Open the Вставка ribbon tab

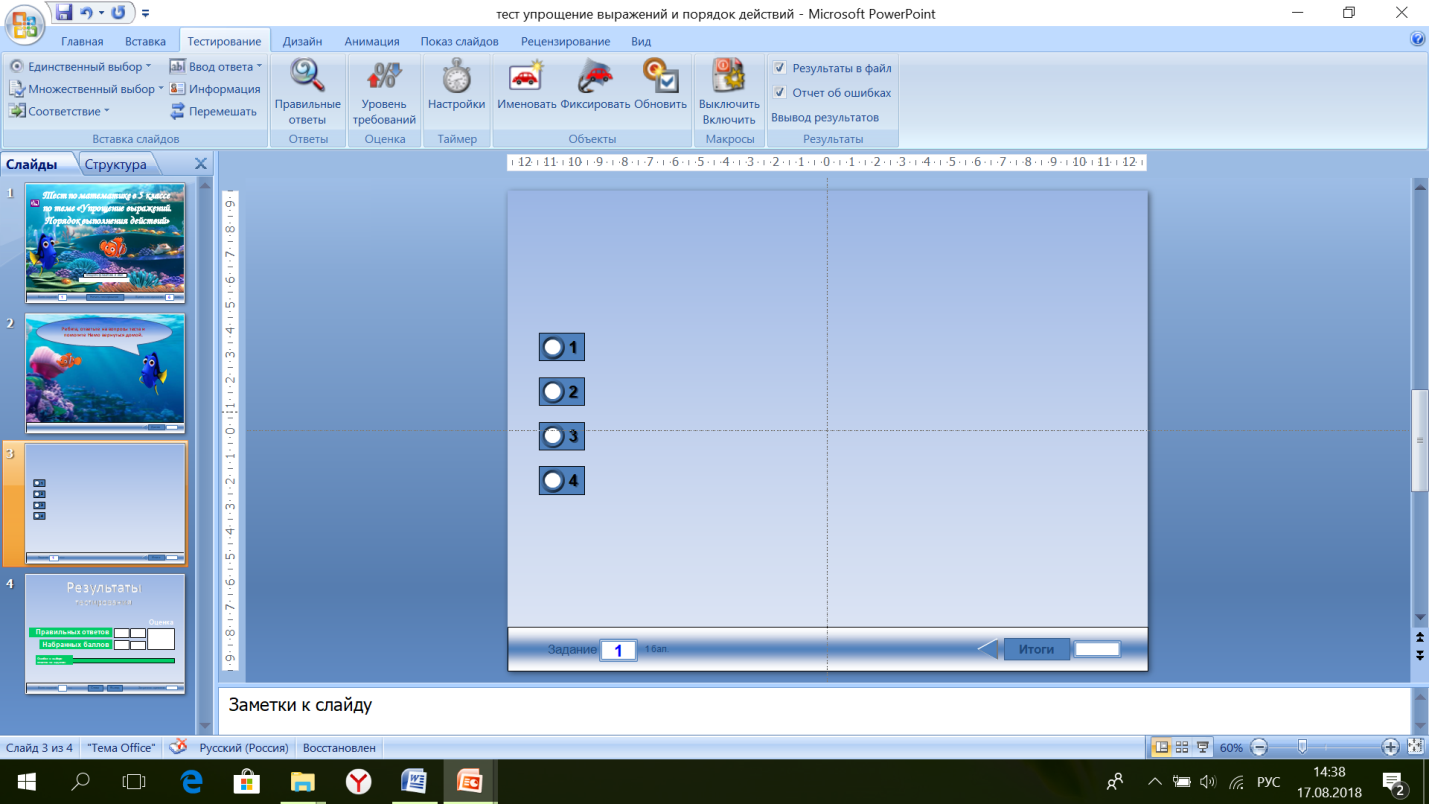point(145,41)
